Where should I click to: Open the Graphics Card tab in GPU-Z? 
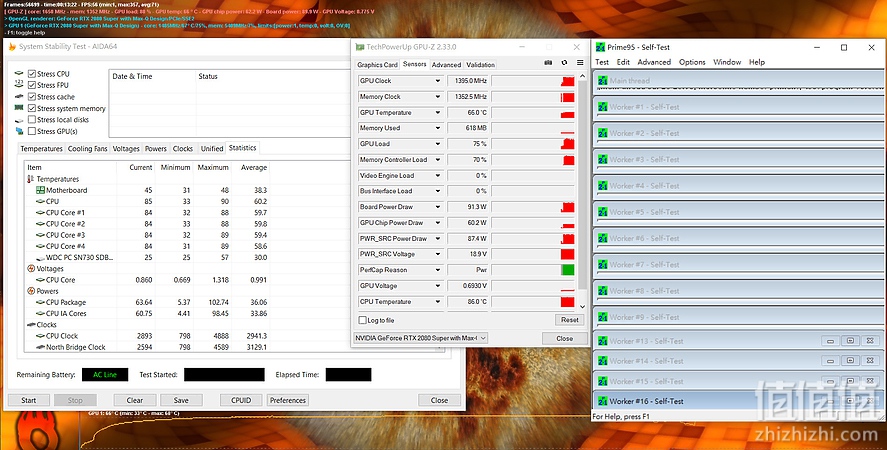(x=377, y=65)
